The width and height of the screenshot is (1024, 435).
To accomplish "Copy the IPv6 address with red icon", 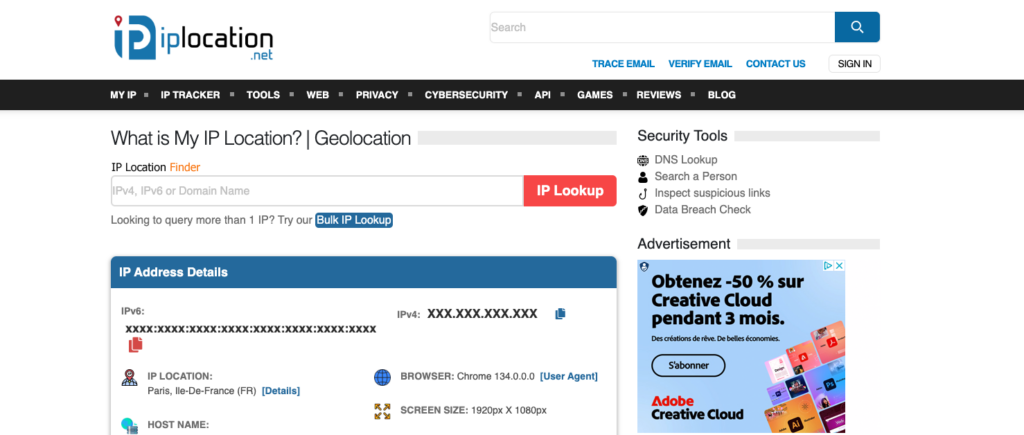I will click(x=135, y=345).
